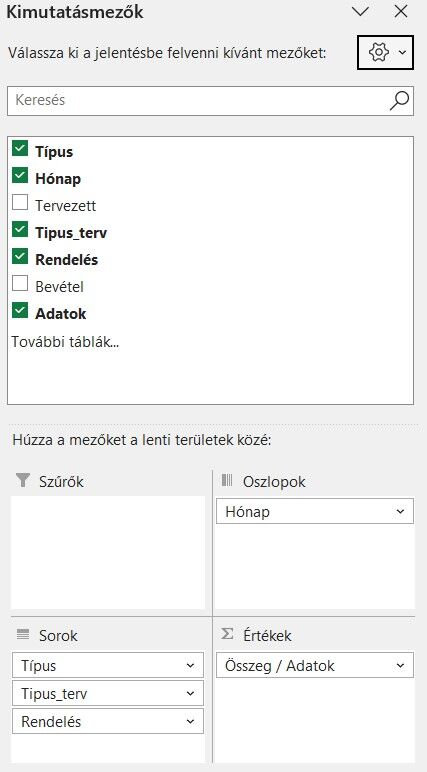Click the Oszlopok columns icon

227,481
